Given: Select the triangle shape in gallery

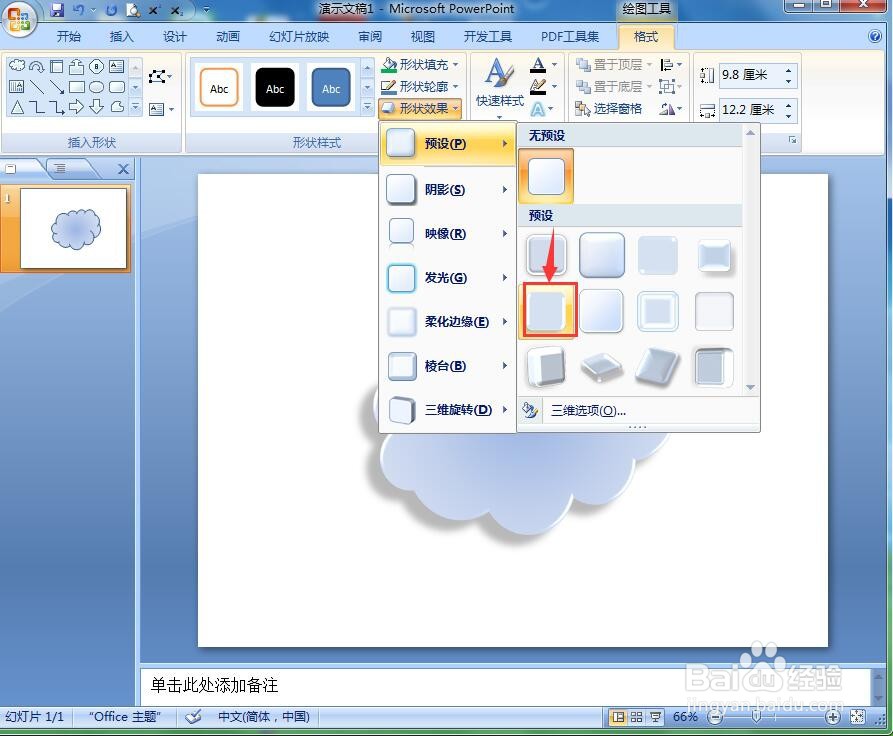Looking at the screenshot, I should coord(17,107).
